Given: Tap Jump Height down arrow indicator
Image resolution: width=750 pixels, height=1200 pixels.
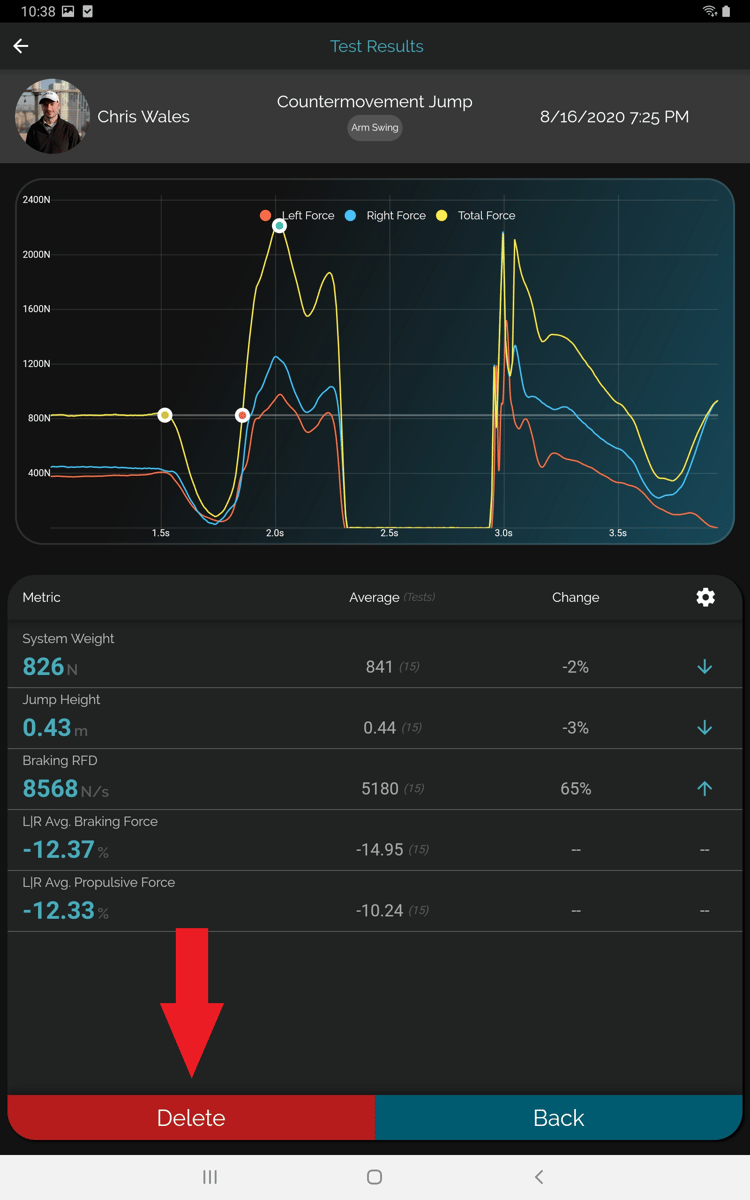Looking at the screenshot, I should click(x=704, y=728).
